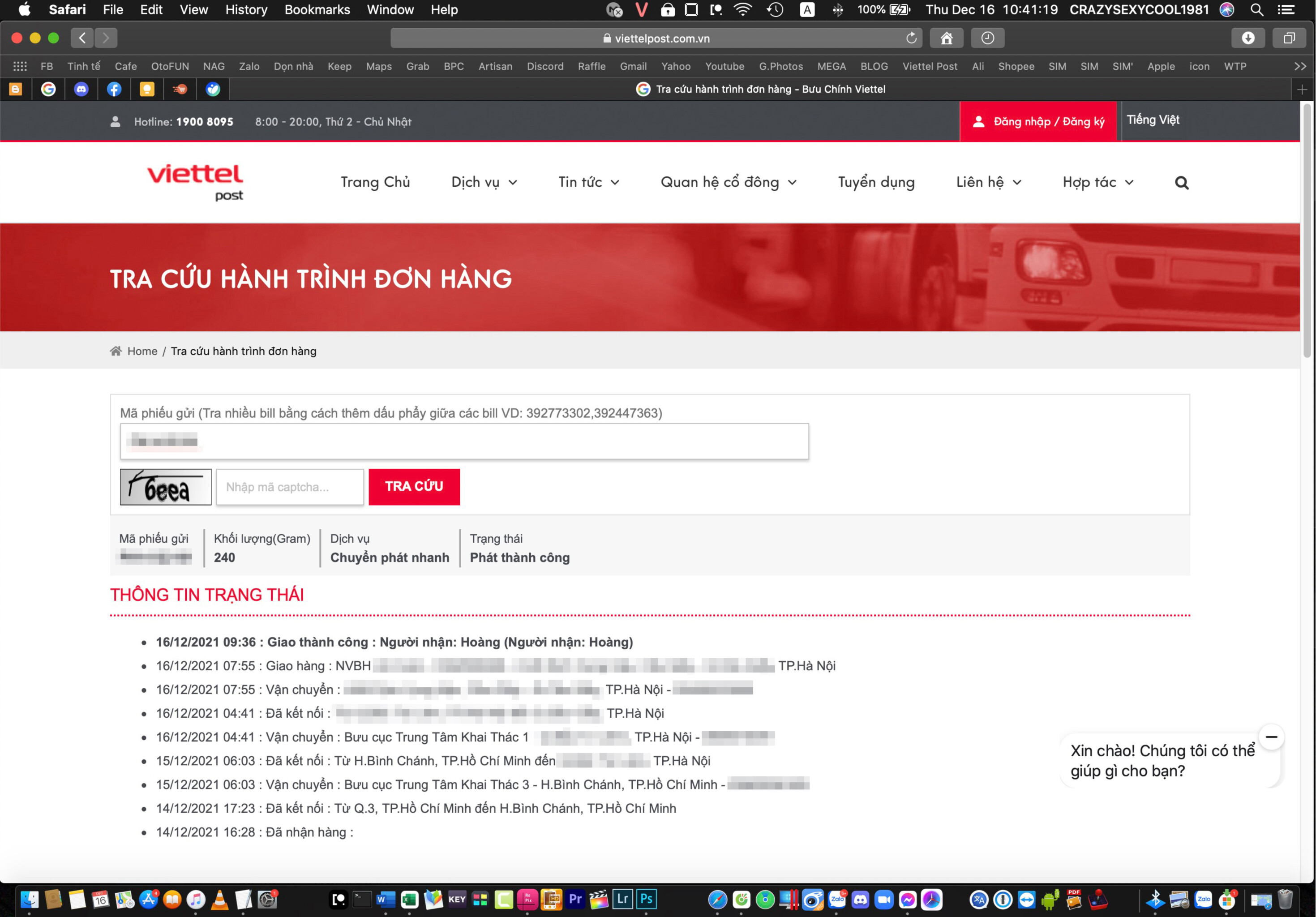Open Photoshop from the Dock
1316x917 pixels.
647,899
